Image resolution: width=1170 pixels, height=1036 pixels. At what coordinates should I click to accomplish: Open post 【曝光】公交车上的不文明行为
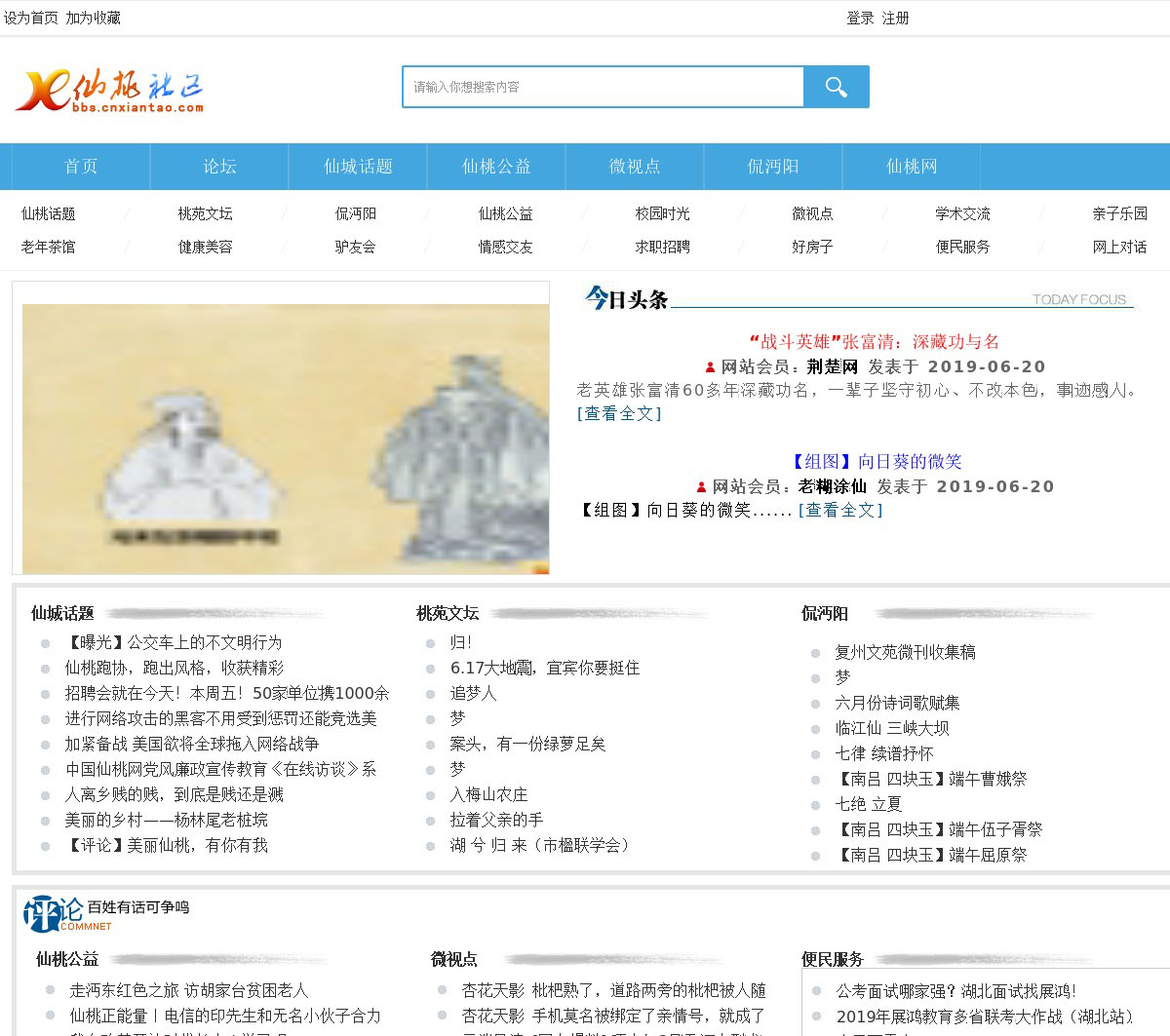(x=174, y=643)
